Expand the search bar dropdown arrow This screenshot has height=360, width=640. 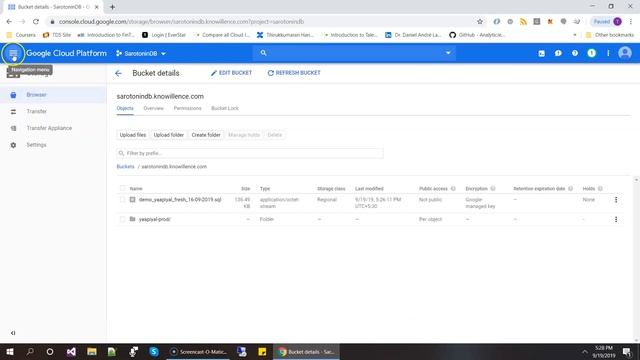tap(448, 53)
